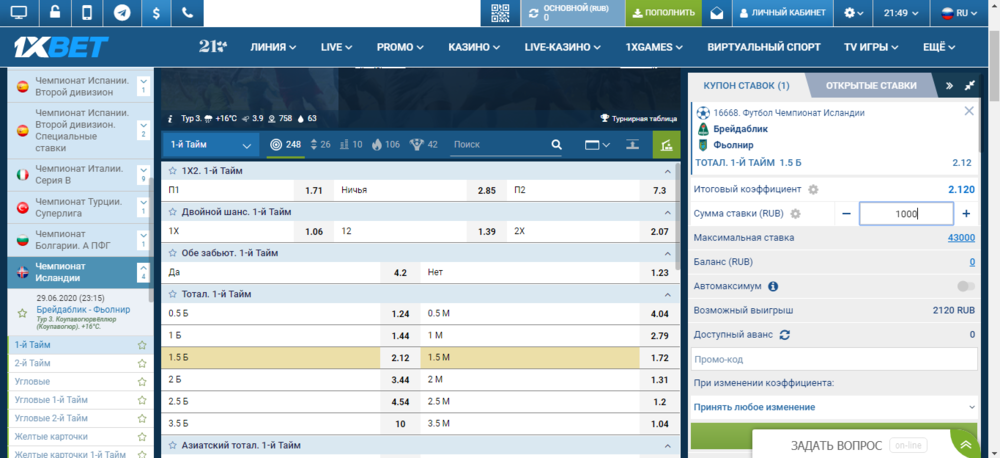Click the dollar payments icon
The image size is (1000, 458).
tap(156, 13)
